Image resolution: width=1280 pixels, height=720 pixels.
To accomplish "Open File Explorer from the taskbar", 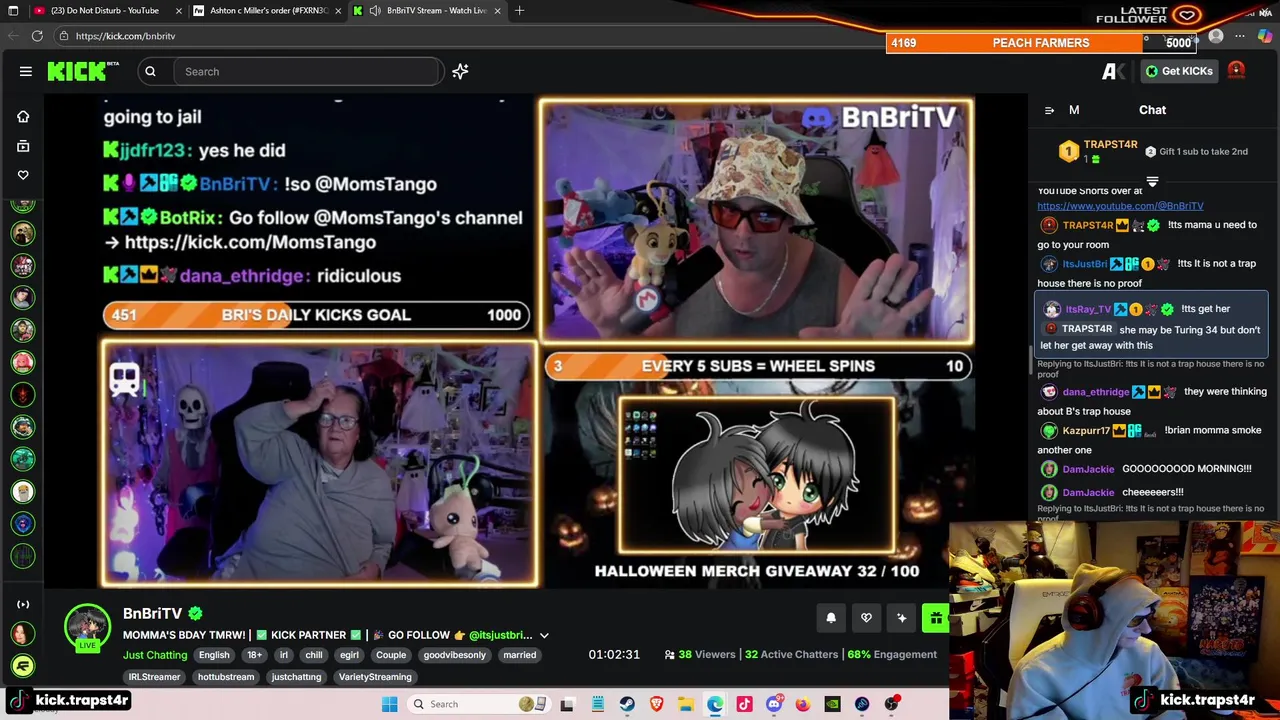I will 685,704.
